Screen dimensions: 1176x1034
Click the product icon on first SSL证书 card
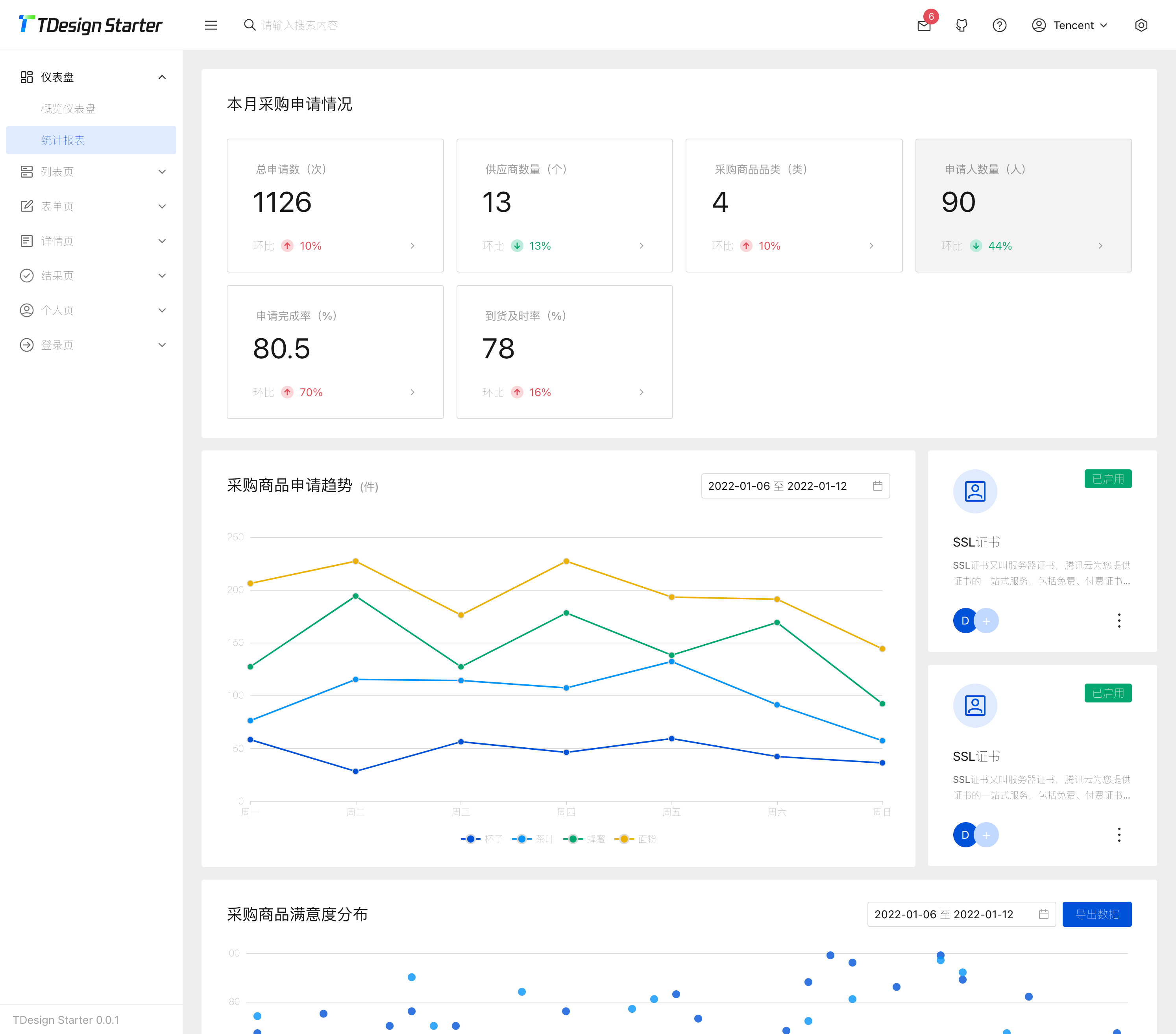click(974, 491)
